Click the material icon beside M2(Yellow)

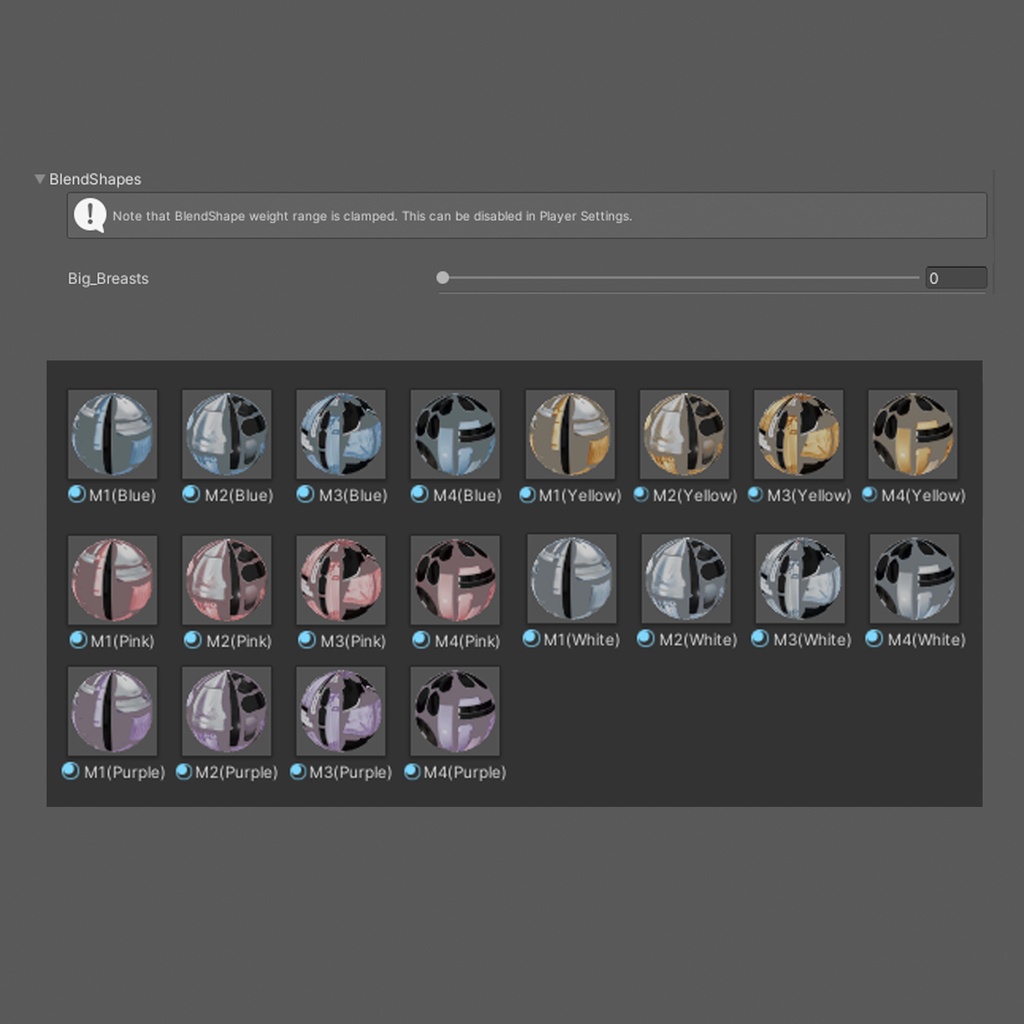click(x=641, y=495)
